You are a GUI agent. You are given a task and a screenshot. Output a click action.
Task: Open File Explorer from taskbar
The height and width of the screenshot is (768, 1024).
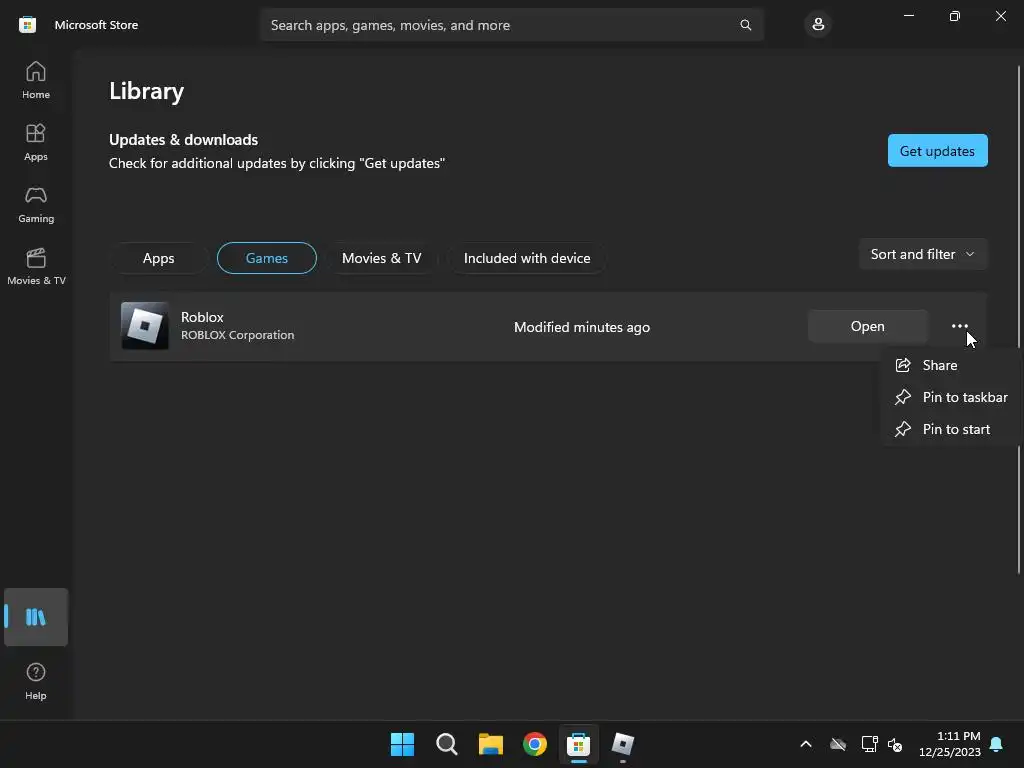pyautogui.click(x=490, y=744)
